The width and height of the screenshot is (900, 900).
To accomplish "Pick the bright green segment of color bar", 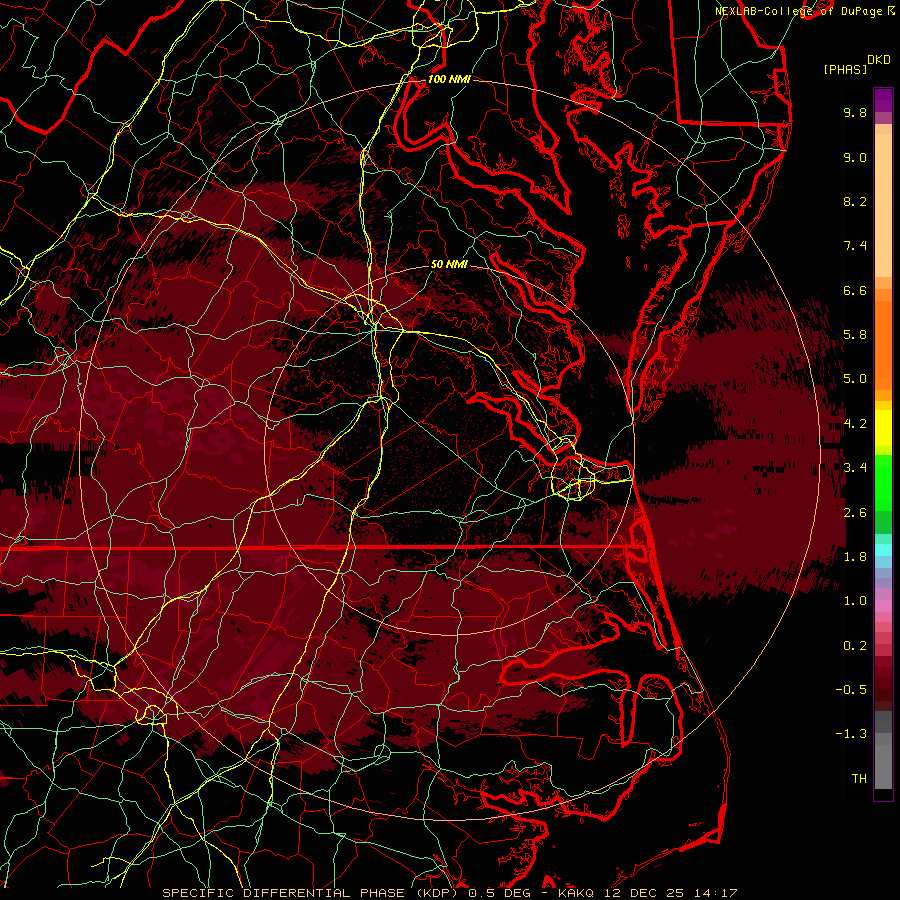I will [883, 482].
